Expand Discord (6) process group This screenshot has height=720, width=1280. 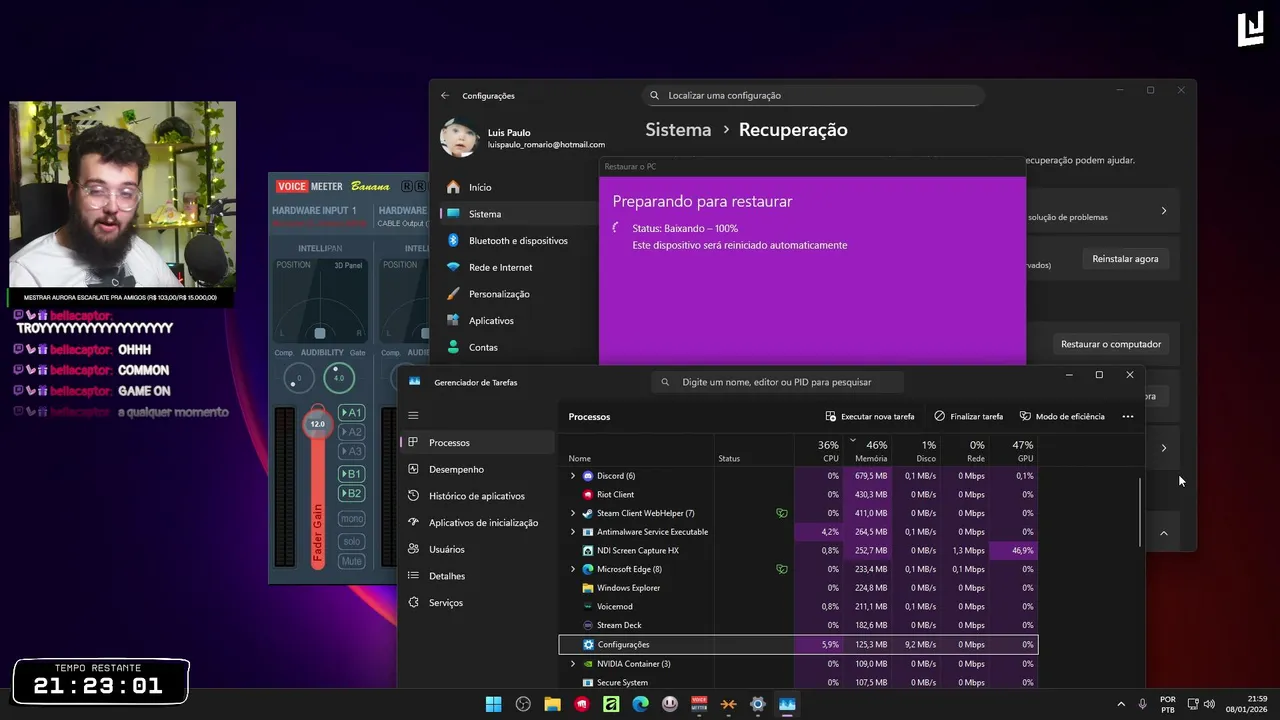coord(573,476)
